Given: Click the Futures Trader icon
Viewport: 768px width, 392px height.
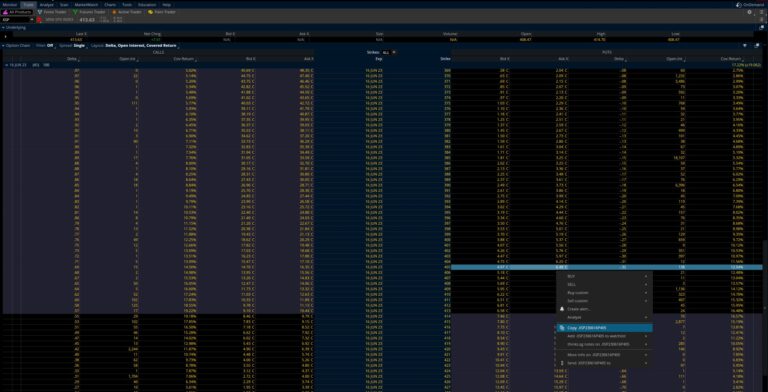Looking at the screenshot, I should pos(75,12).
